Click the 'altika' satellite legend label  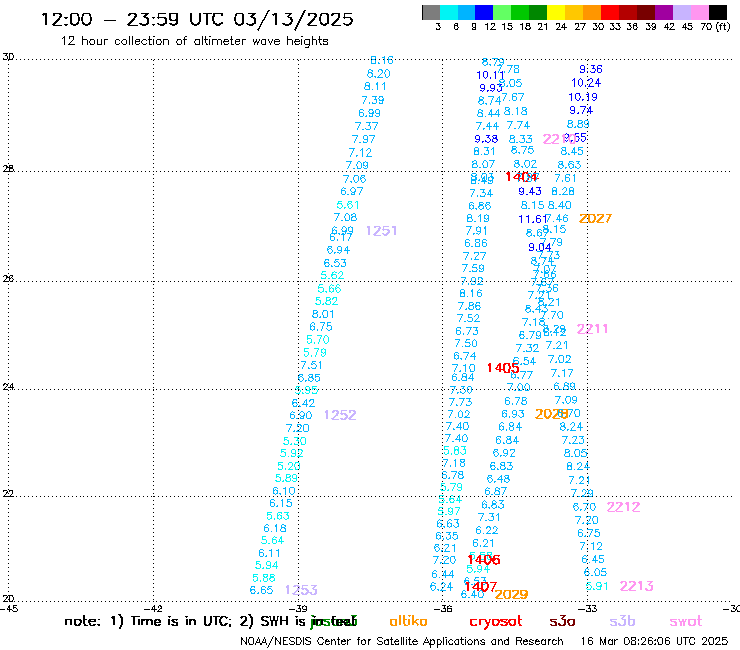click(x=408, y=621)
